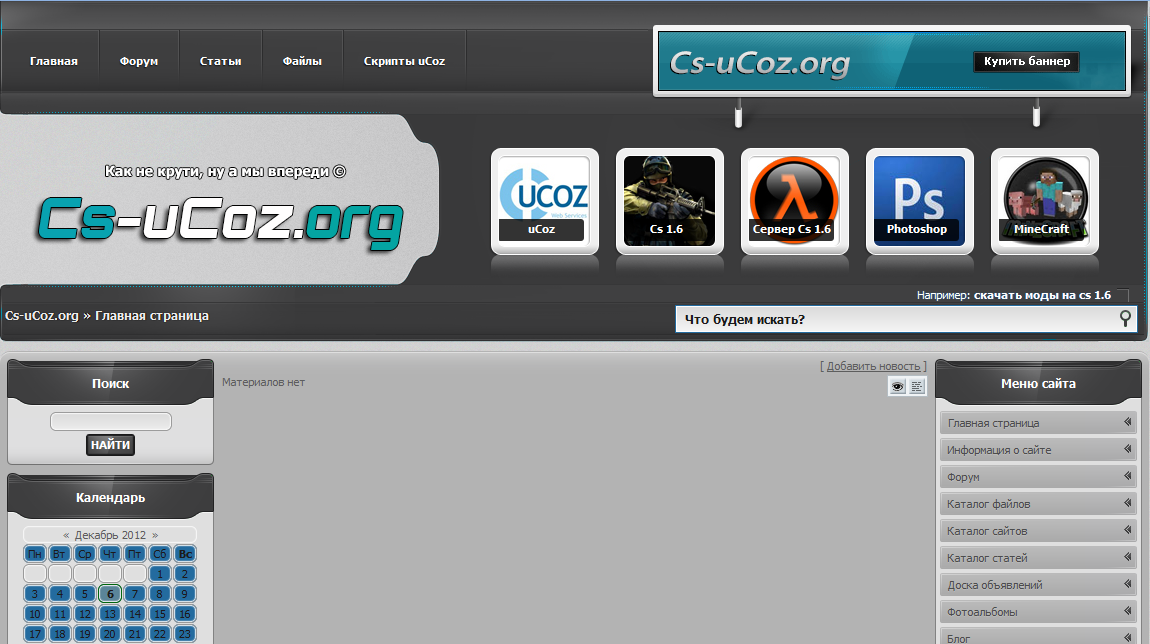Open the Сервер Cs 1.6 tile
The height and width of the screenshot is (644, 1150).
click(794, 201)
